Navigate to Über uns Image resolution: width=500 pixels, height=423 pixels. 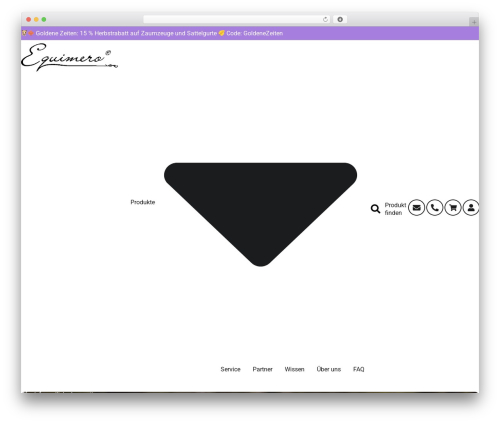click(329, 369)
